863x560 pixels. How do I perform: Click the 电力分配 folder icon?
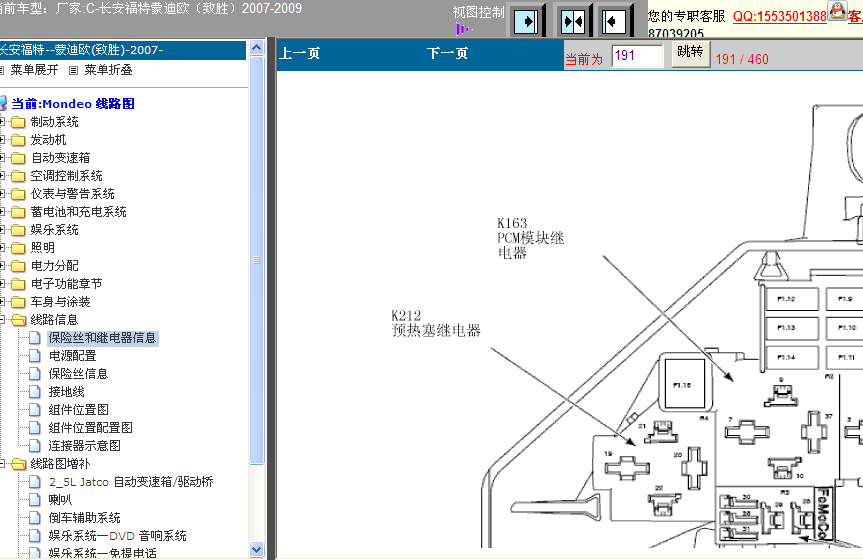(x=18, y=266)
